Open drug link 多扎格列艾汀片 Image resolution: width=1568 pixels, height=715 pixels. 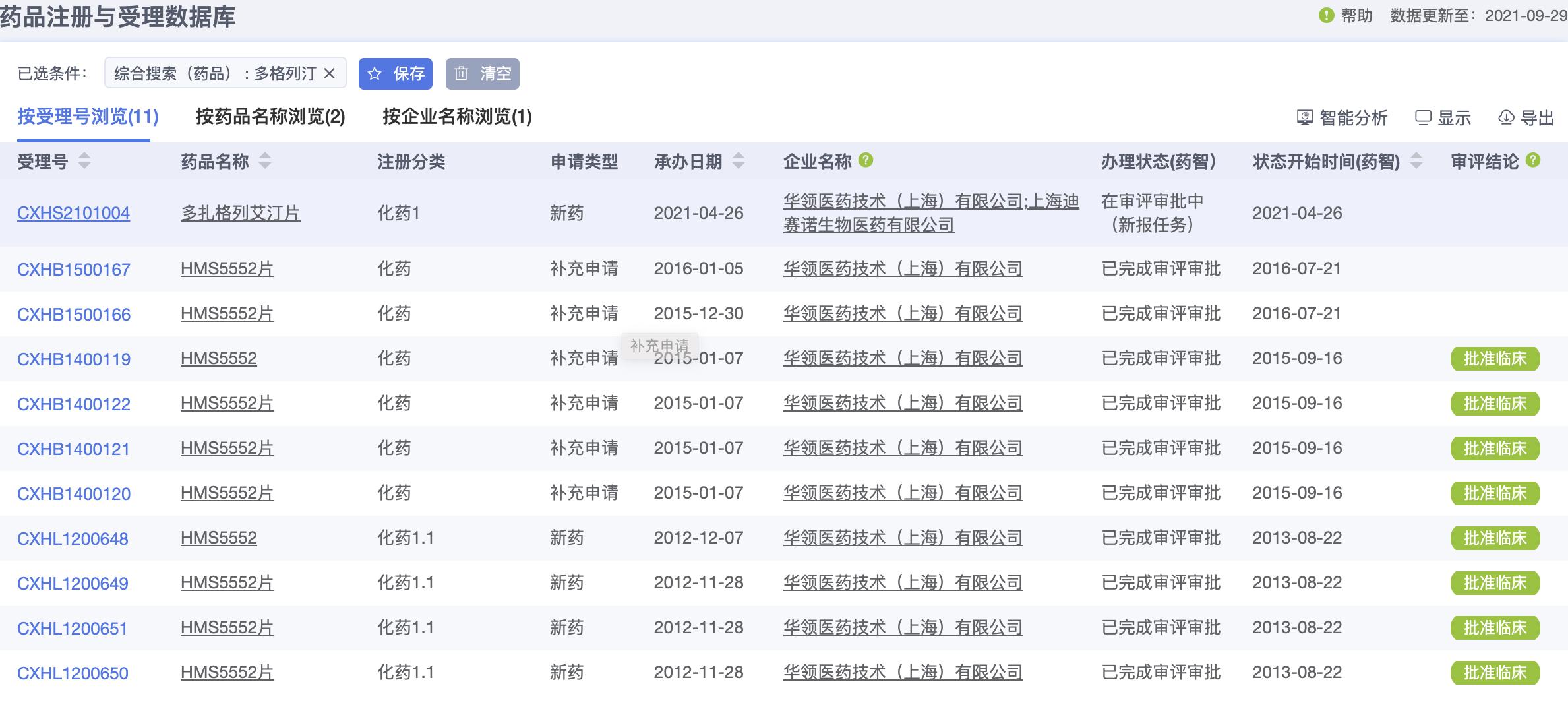(x=241, y=212)
